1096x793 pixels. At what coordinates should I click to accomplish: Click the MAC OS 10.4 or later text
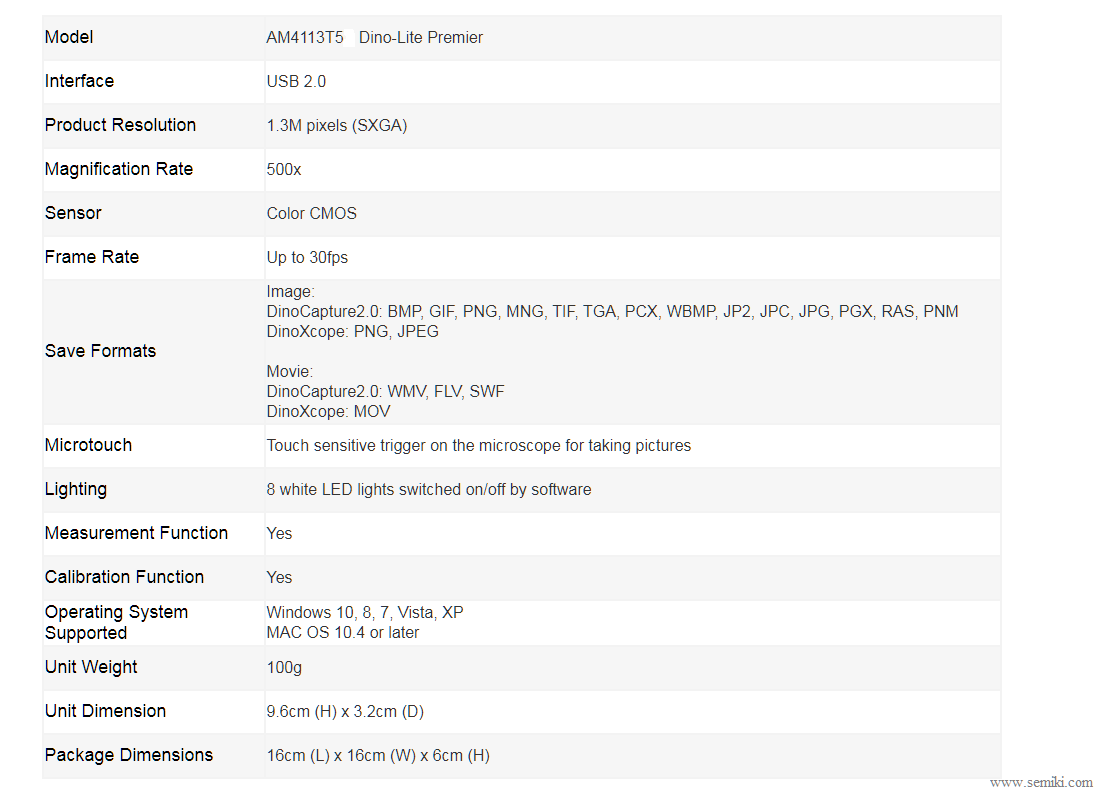(x=342, y=633)
